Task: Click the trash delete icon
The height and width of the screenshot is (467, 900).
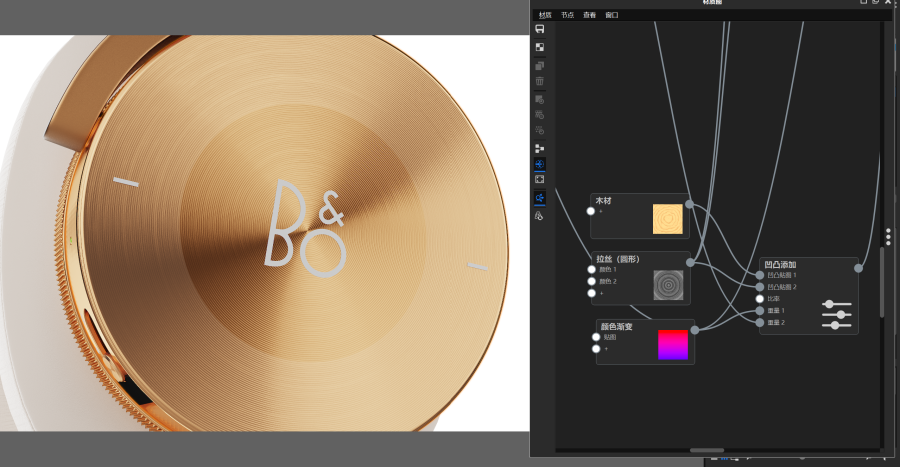Action: coord(540,81)
